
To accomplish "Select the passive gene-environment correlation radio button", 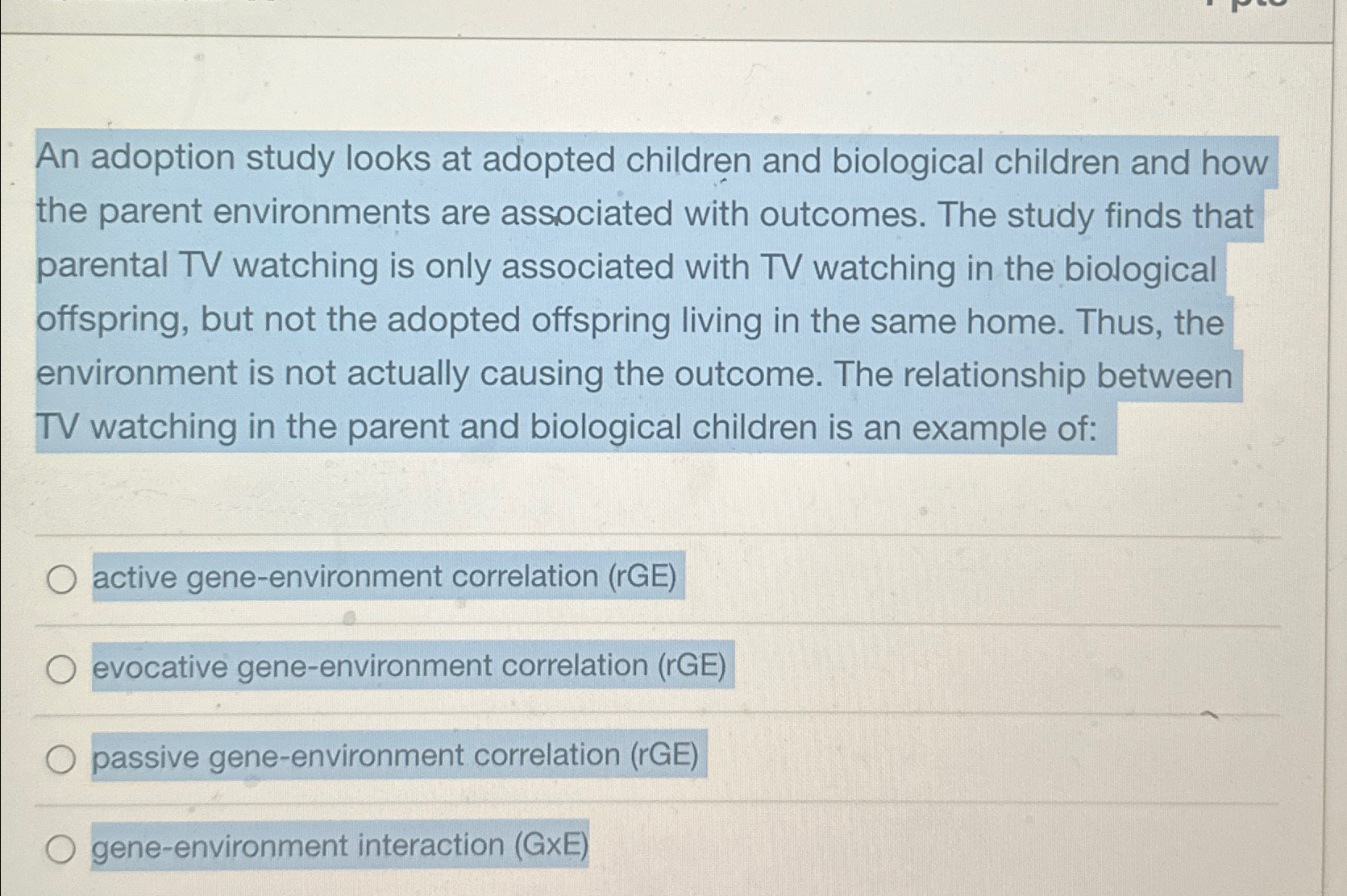I will coord(61,756).
